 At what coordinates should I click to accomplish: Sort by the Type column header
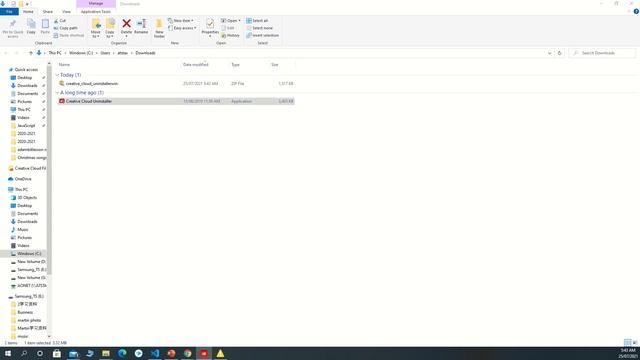(x=236, y=64)
